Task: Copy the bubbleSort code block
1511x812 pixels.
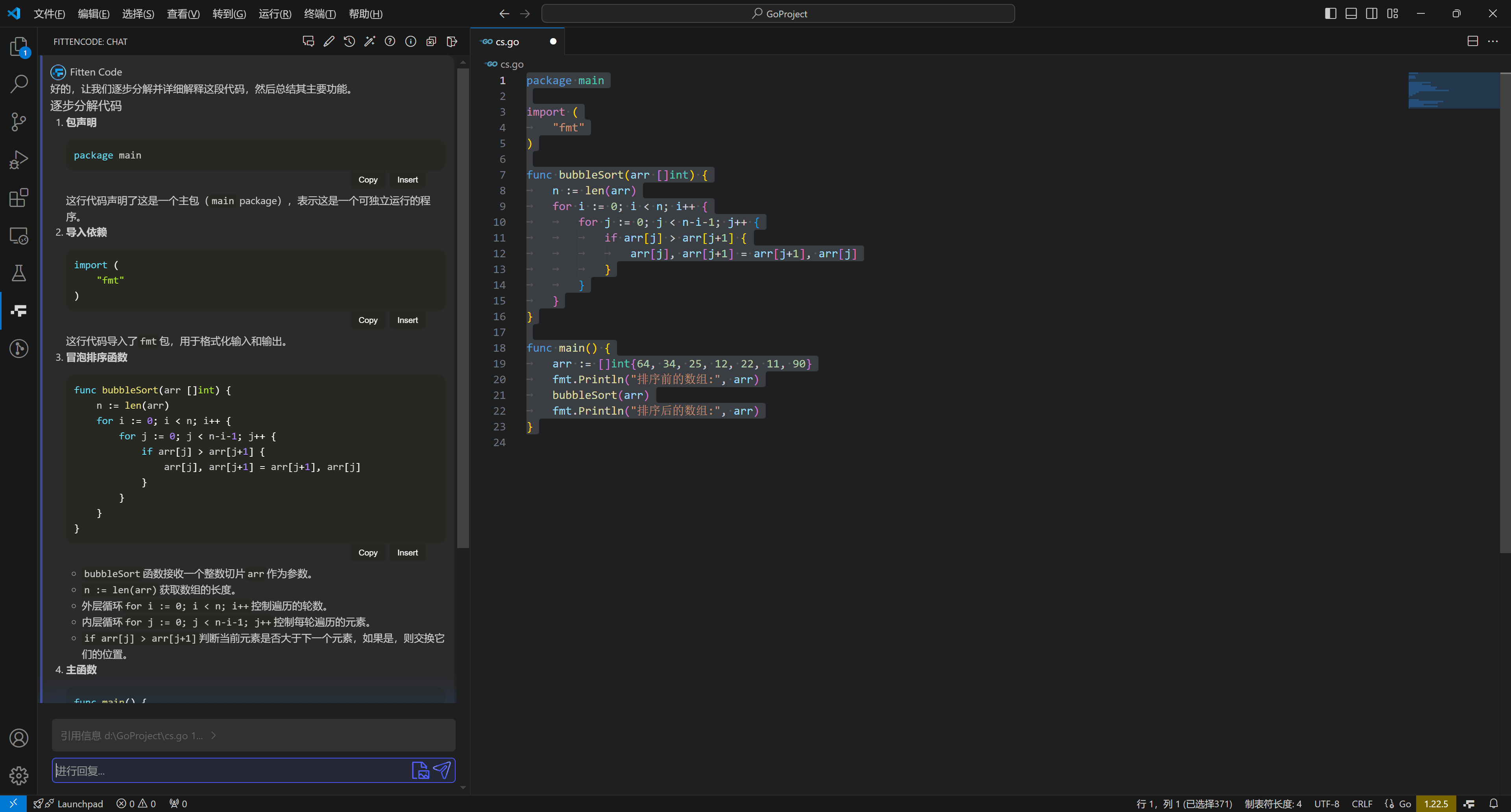Action: (x=368, y=552)
